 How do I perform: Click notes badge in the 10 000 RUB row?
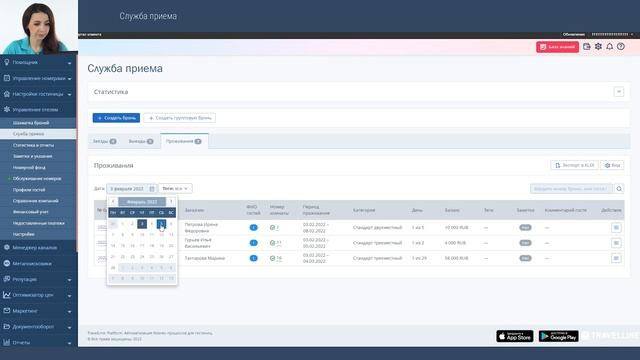pyautogui.click(x=525, y=227)
